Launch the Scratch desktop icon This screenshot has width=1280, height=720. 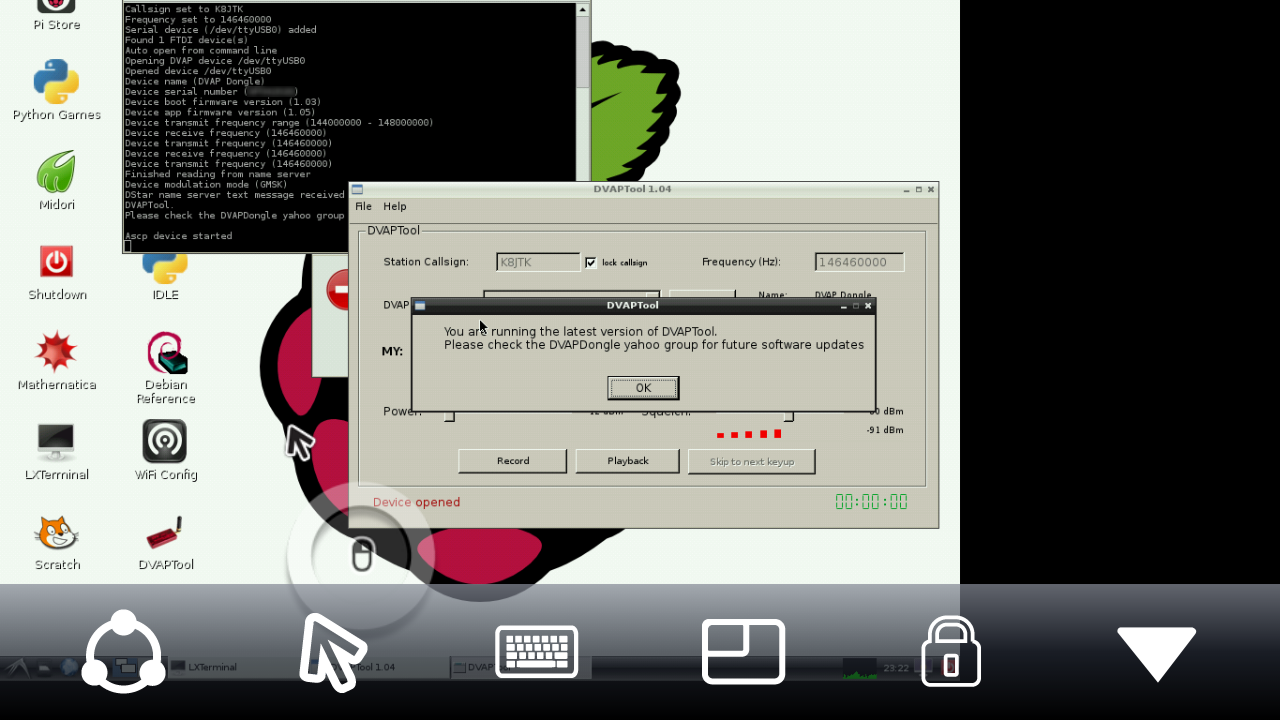[x=57, y=542]
